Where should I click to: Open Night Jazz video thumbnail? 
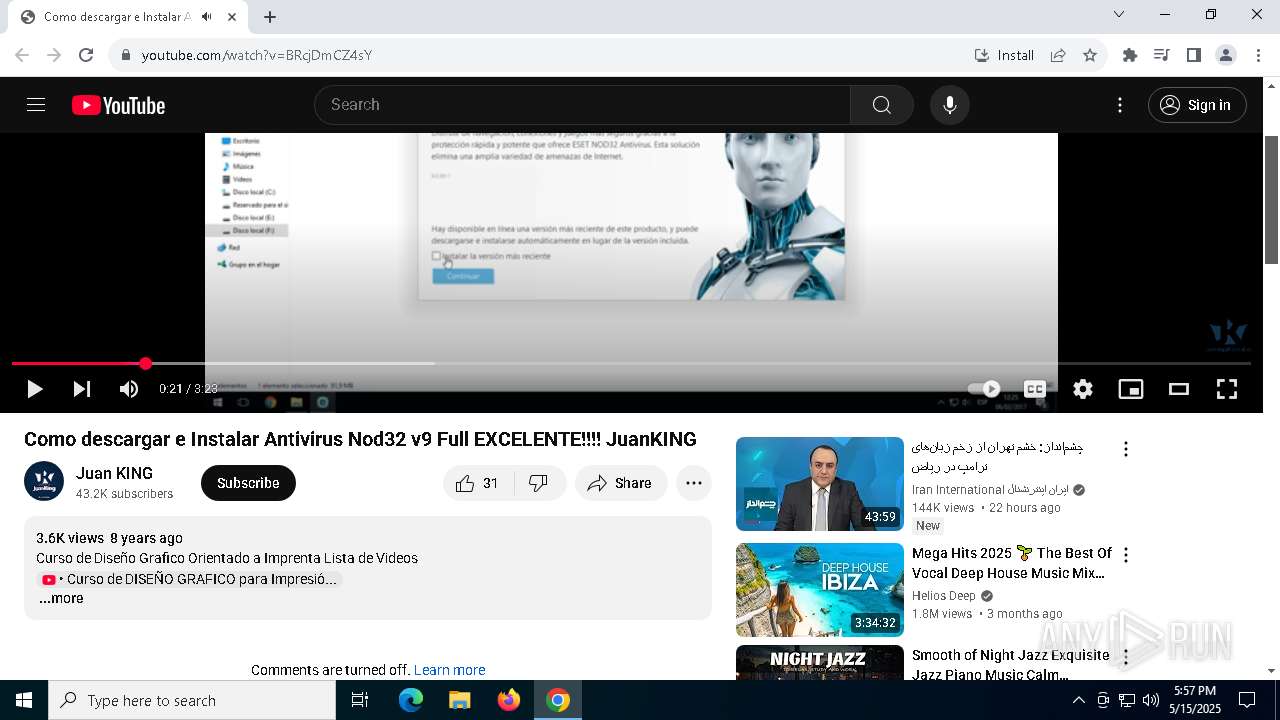tap(820, 662)
